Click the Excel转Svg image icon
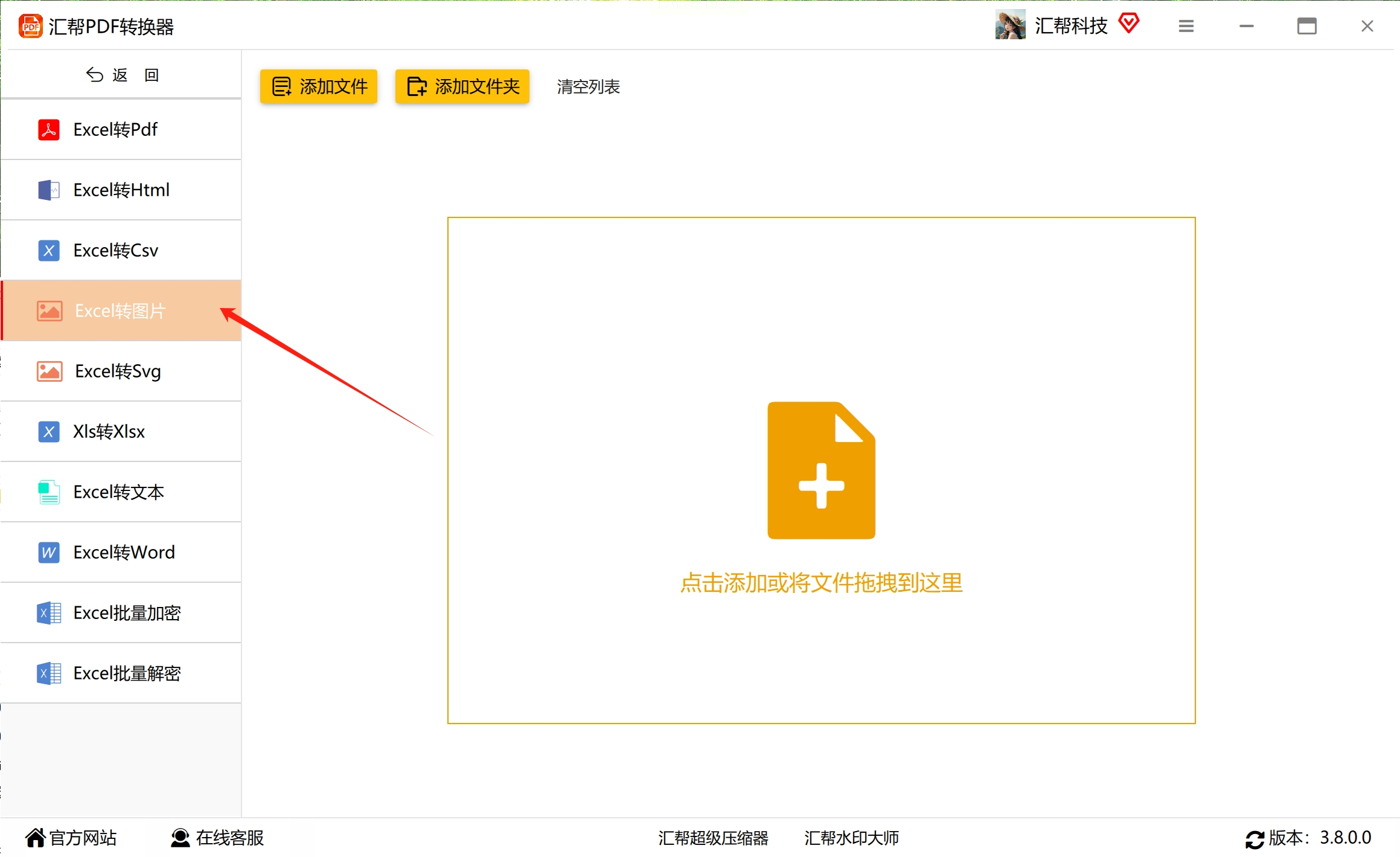The image size is (1400, 857). tap(50, 371)
